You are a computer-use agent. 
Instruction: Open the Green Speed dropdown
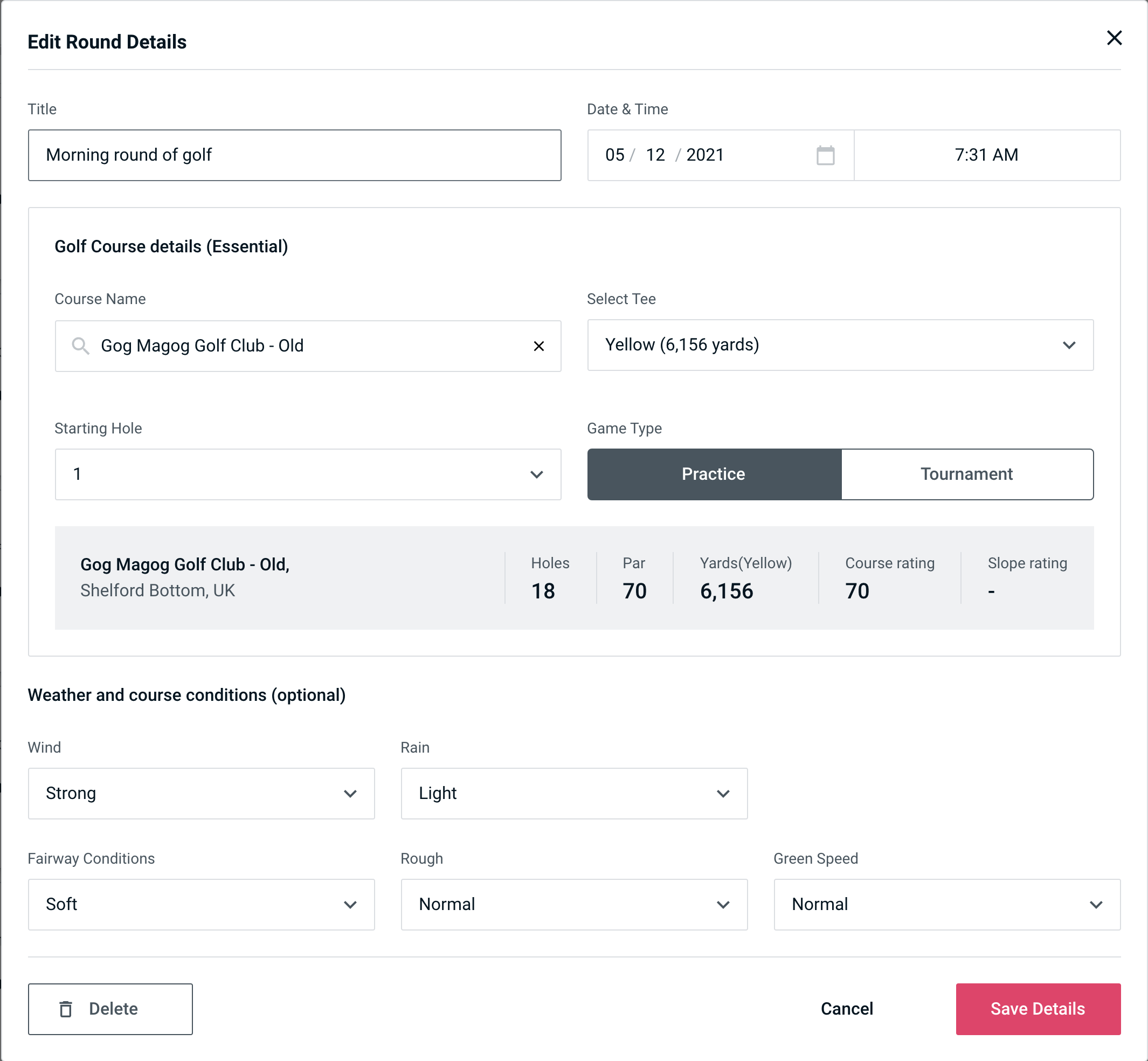tap(946, 903)
